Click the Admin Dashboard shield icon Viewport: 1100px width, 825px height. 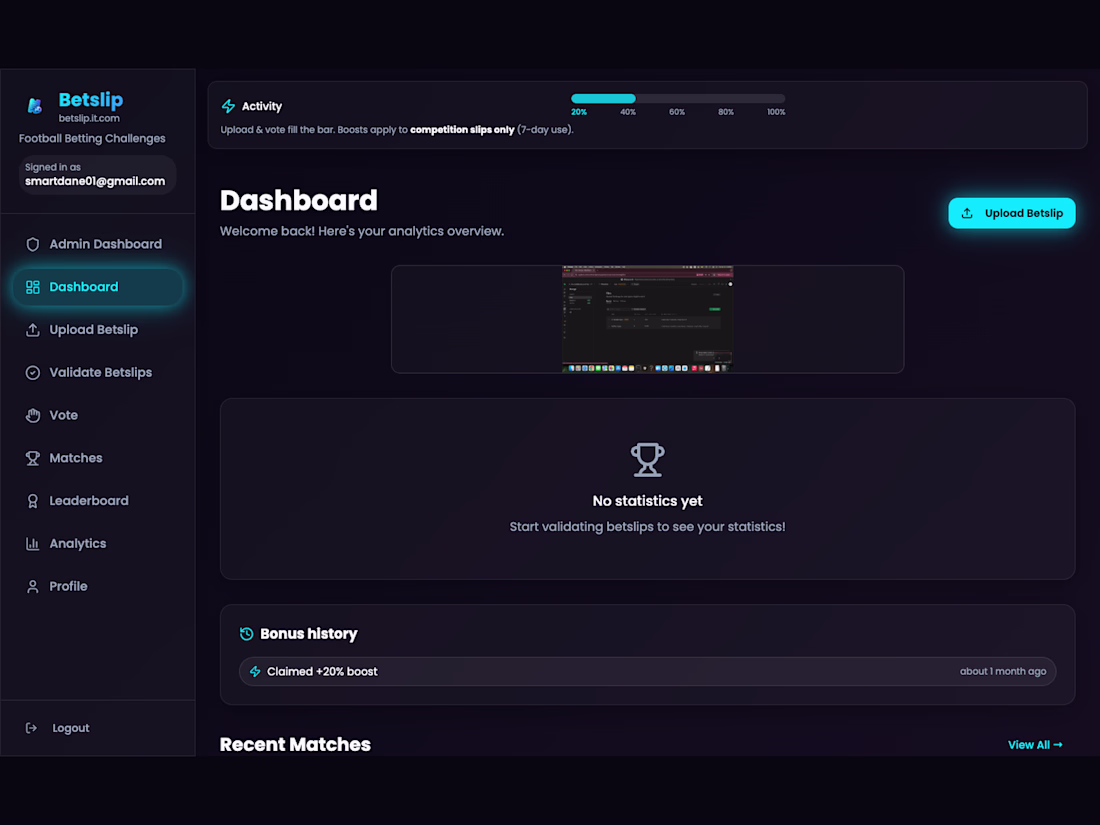coord(32,244)
